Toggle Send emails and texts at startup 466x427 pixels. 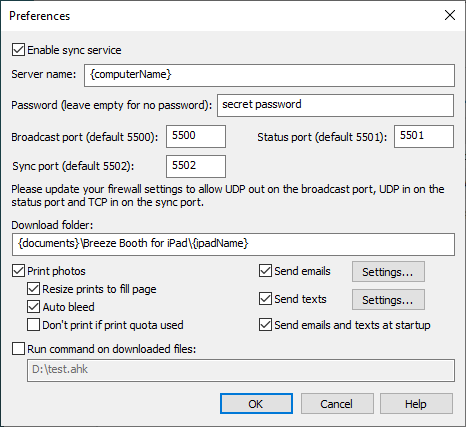pos(265,325)
